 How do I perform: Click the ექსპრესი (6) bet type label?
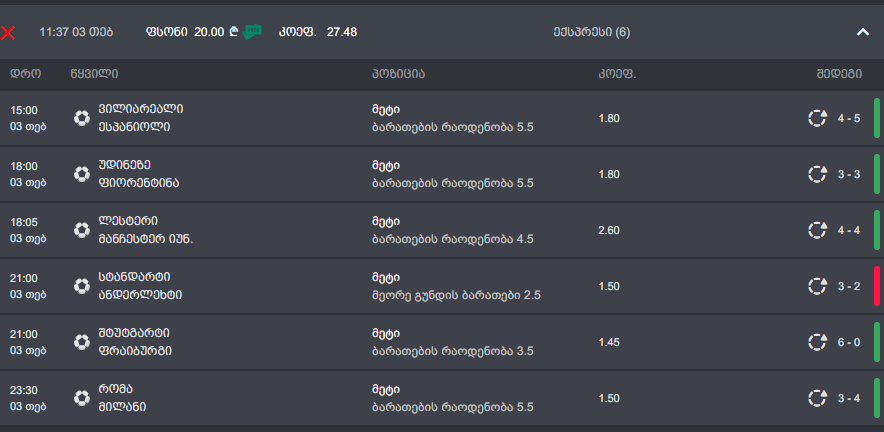point(591,32)
